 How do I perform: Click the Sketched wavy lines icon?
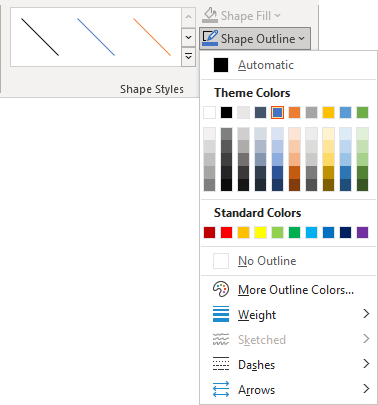221,339
